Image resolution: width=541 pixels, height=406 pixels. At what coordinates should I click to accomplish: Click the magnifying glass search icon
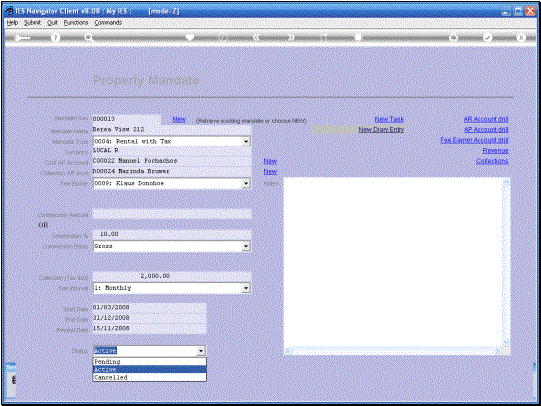(x=89, y=38)
